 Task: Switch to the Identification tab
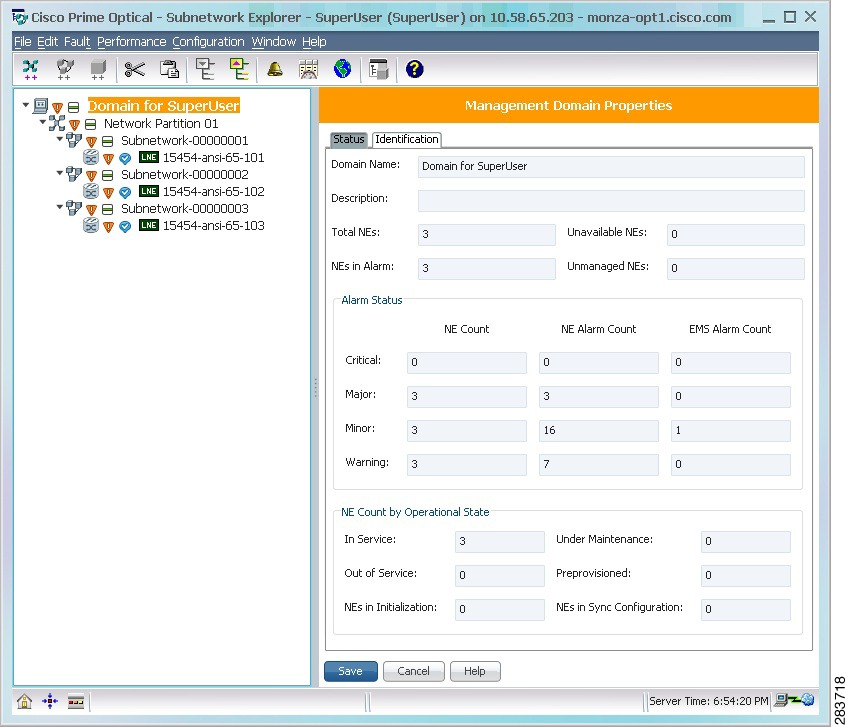[407, 140]
